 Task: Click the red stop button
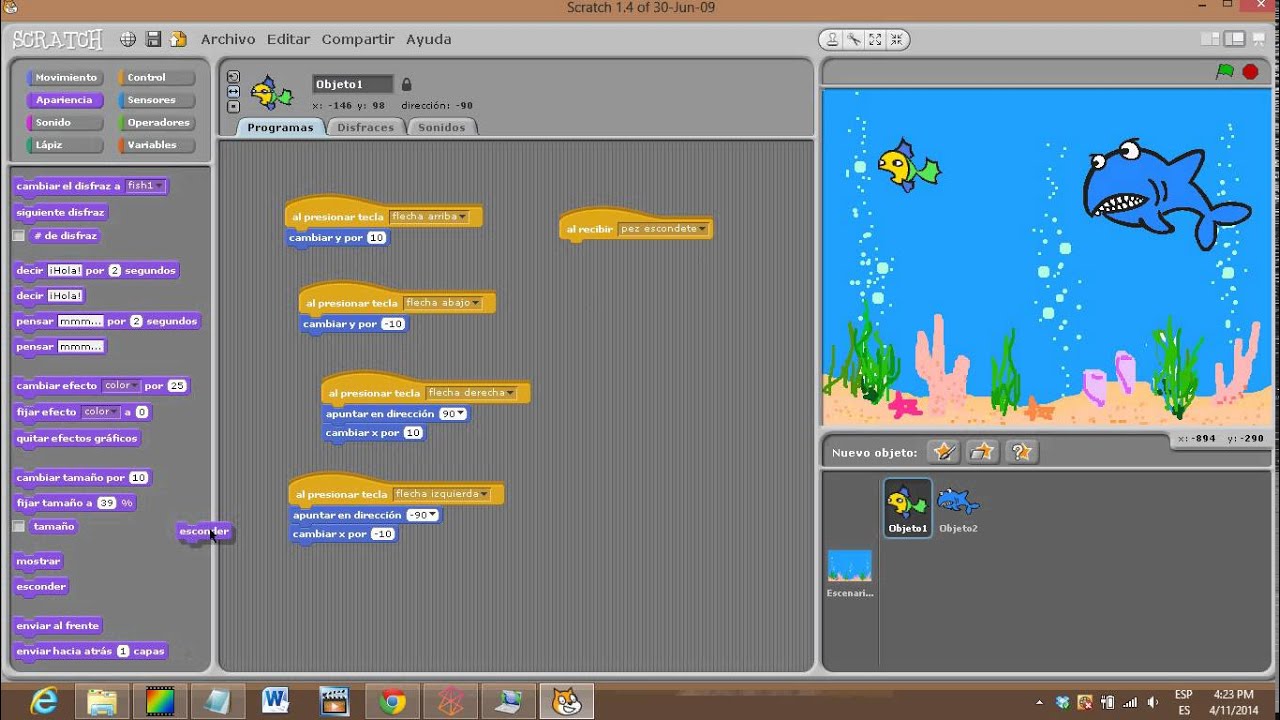tap(1250, 71)
